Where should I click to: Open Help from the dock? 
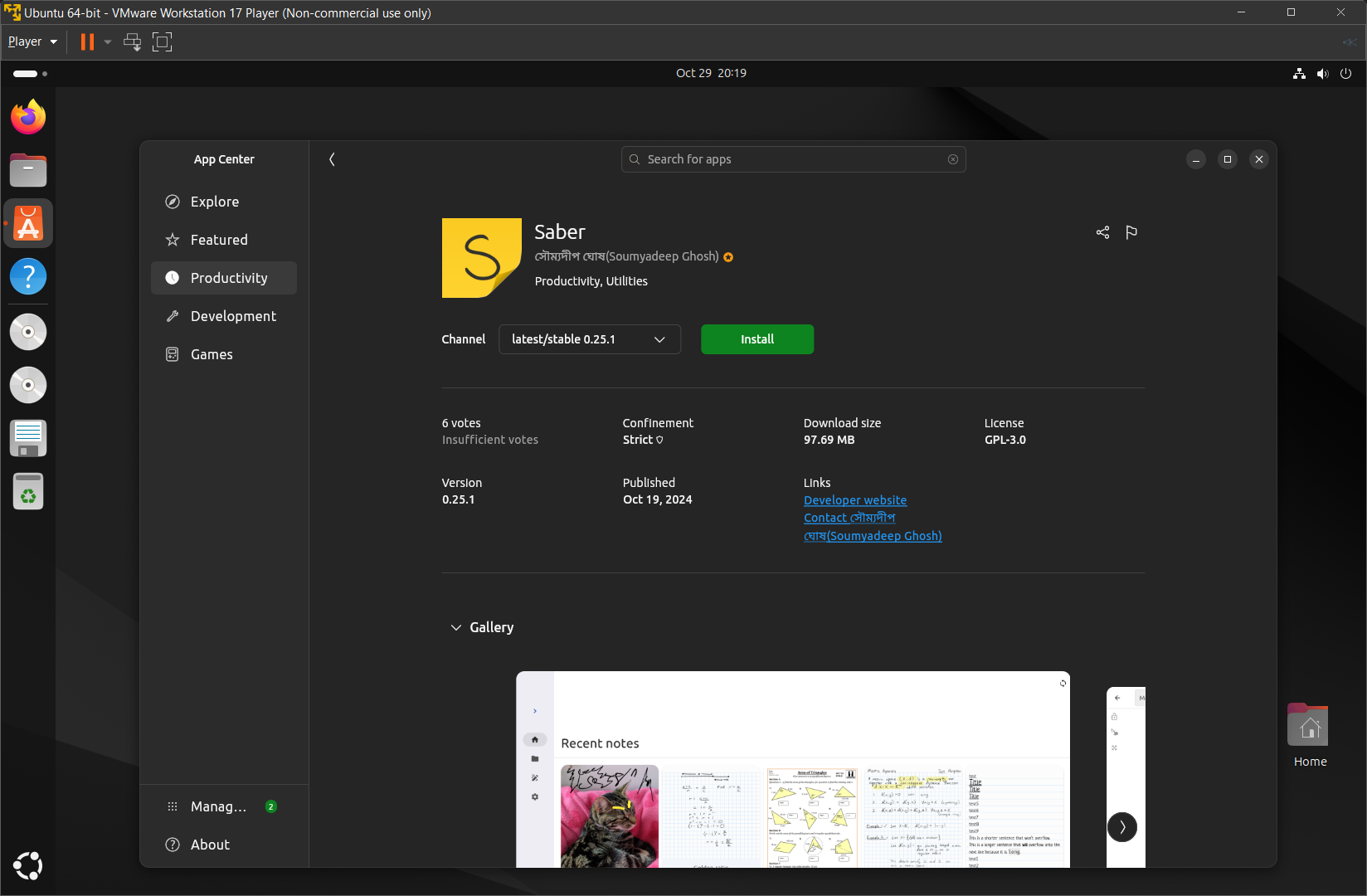(28, 276)
